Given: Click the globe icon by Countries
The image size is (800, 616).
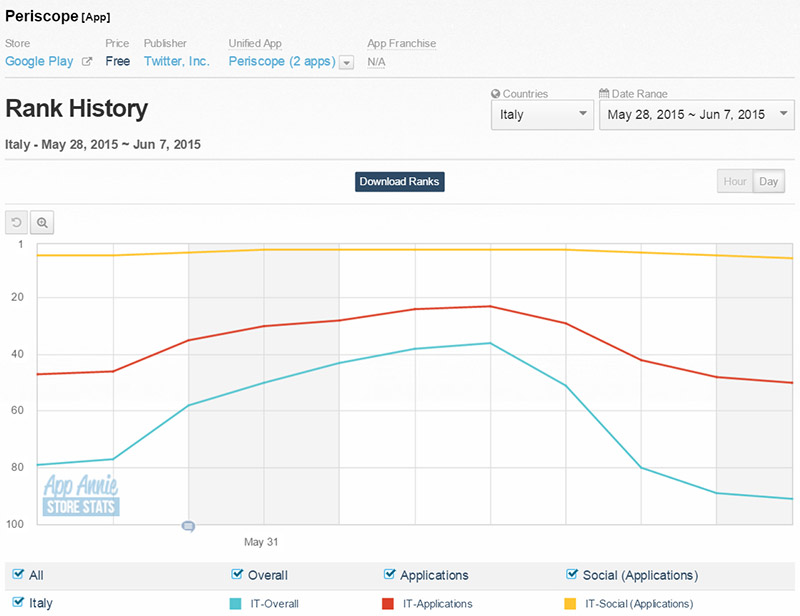Looking at the screenshot, I should pos(495,94).
